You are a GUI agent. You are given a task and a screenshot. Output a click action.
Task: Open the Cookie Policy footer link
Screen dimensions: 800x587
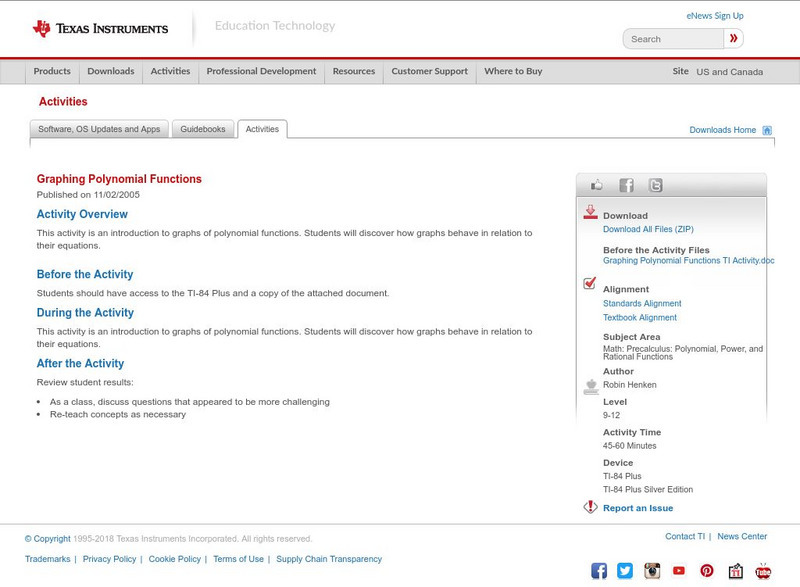174,559
